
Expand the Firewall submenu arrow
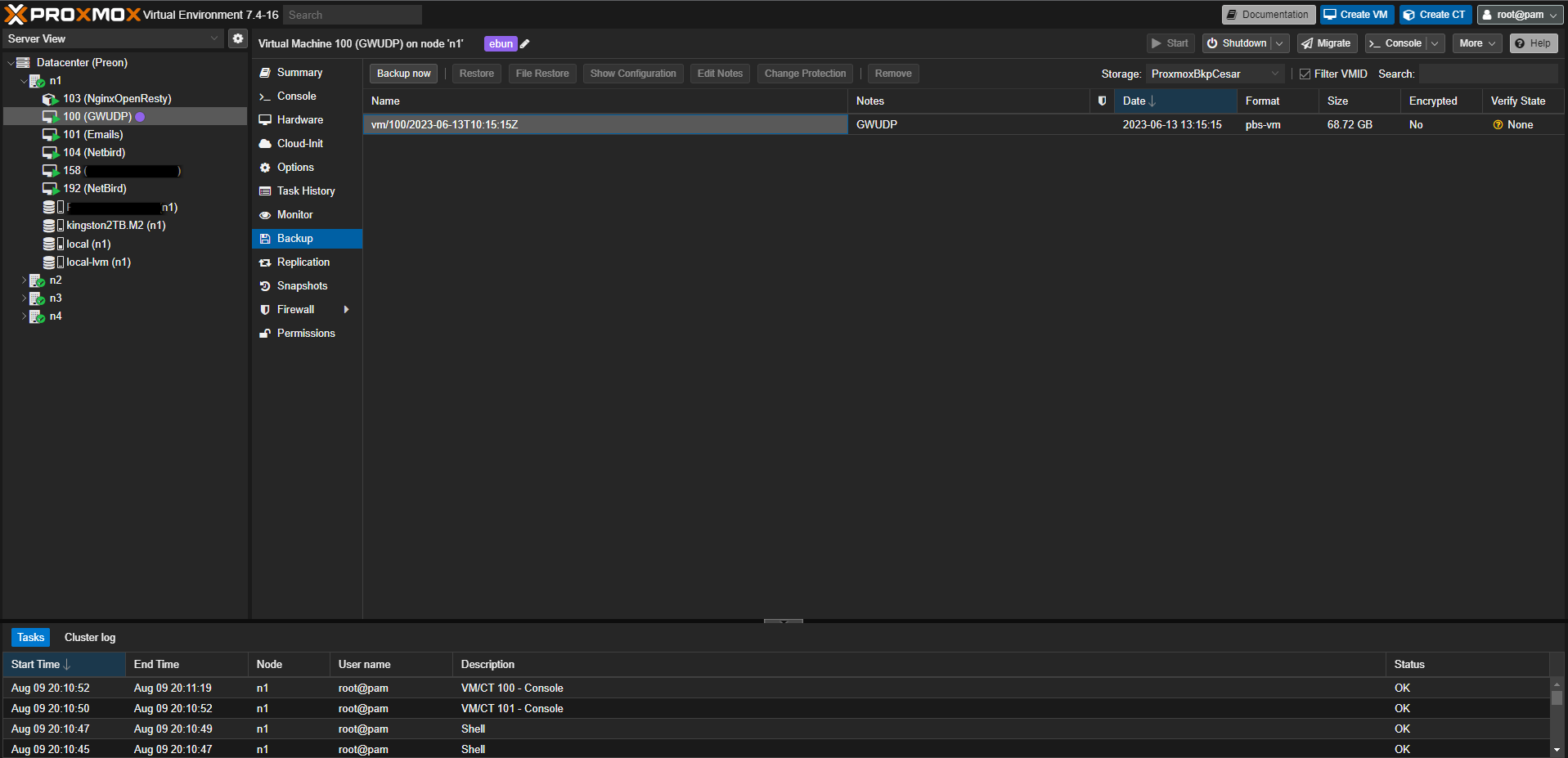(x=347, y=310)
